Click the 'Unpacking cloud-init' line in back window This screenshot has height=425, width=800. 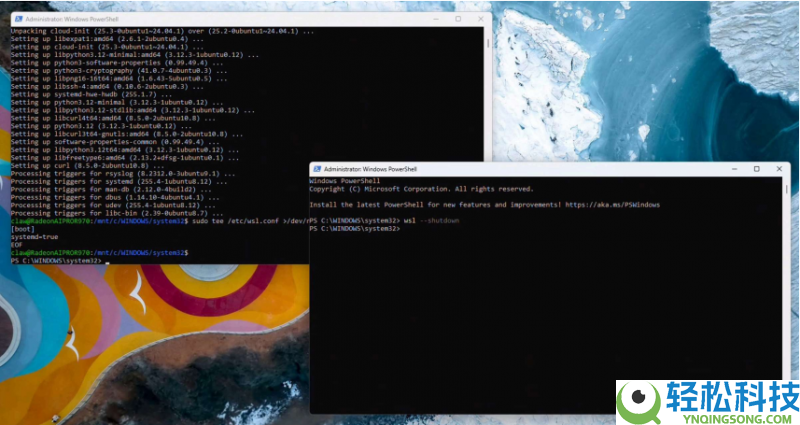162,31
